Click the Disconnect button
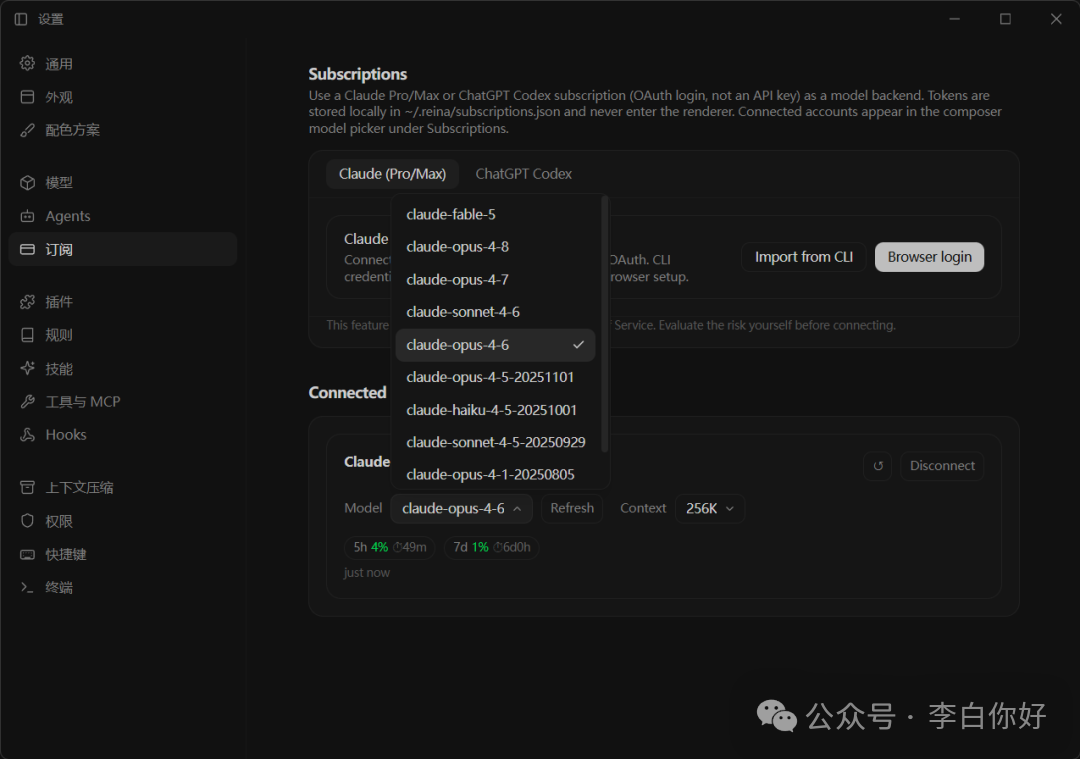 point(942,466)
